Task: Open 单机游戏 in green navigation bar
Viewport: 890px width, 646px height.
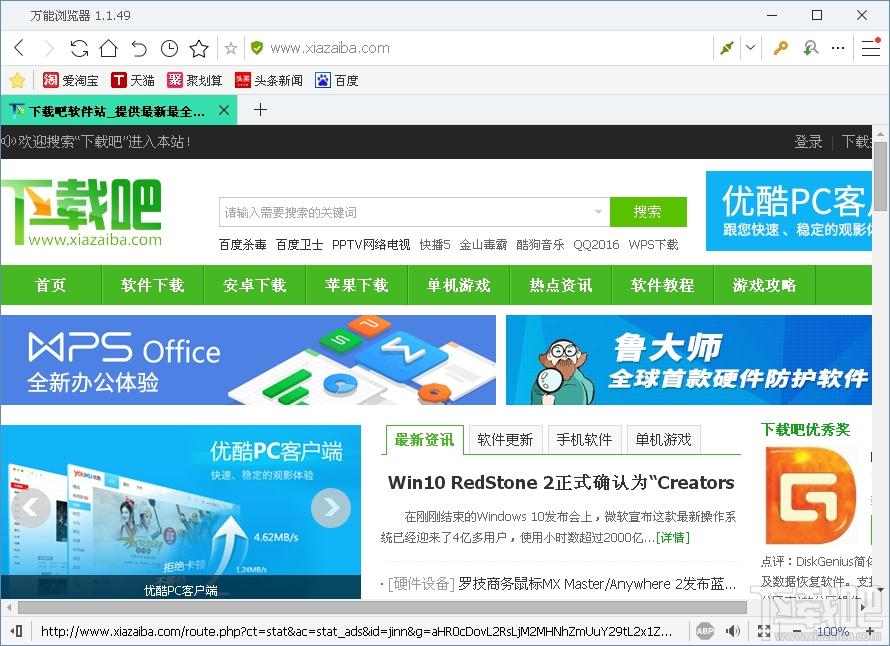Action: pos(459,285)
